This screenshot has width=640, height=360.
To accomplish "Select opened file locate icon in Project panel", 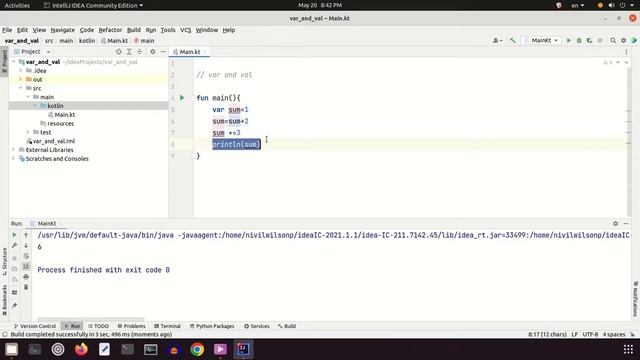I will coord(119,52).
